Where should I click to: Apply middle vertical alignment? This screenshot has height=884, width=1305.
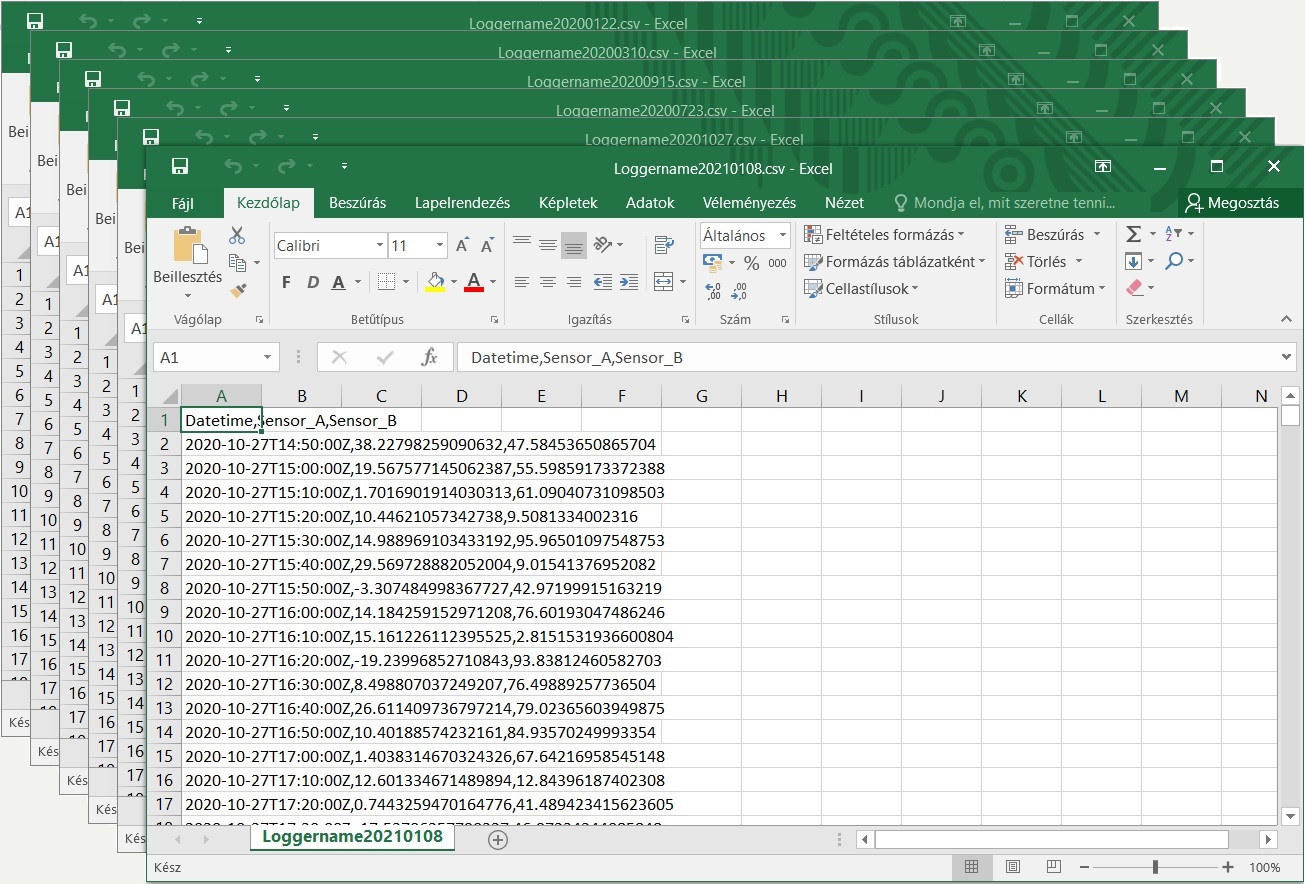[x=547, y=245]
